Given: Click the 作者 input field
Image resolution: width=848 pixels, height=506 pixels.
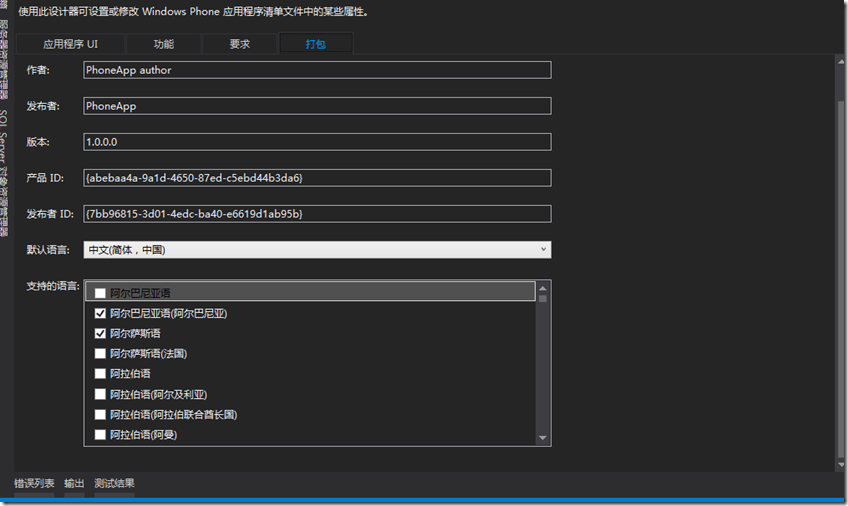Looking at the screenshot, I should 317,70.
